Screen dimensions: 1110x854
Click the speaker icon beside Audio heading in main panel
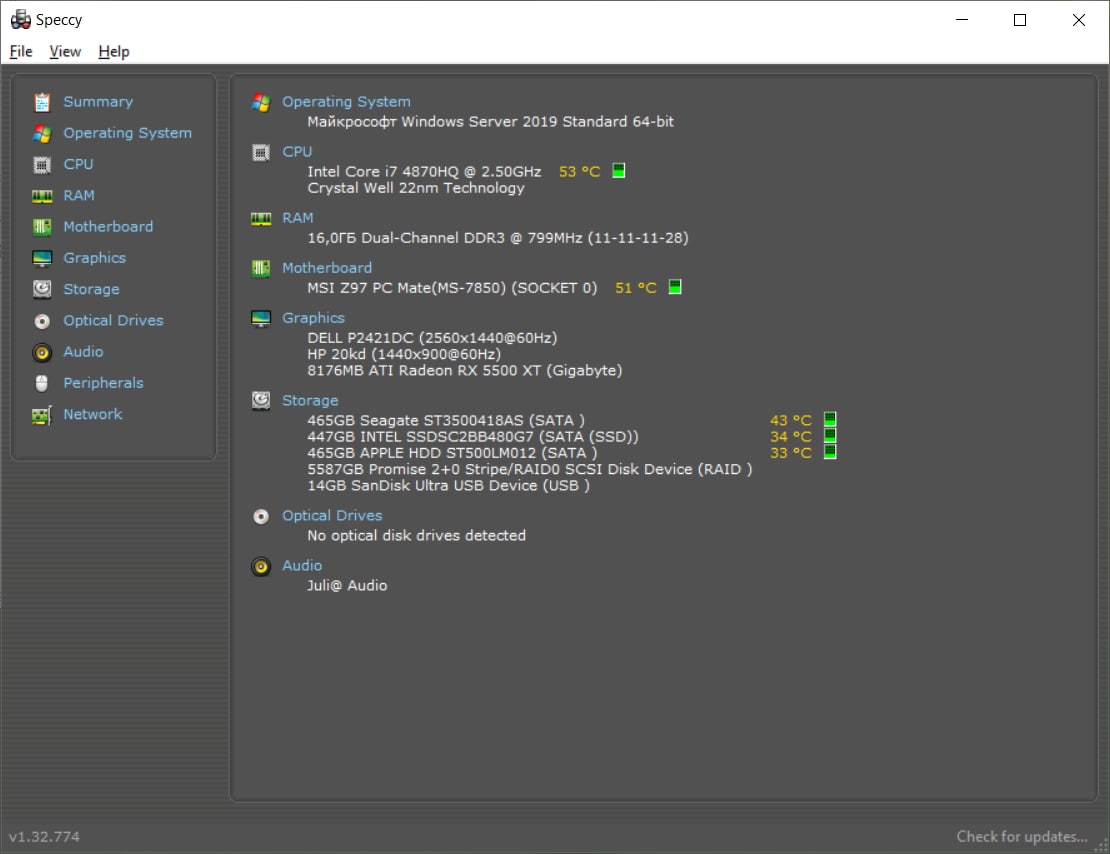click(261, 567)
